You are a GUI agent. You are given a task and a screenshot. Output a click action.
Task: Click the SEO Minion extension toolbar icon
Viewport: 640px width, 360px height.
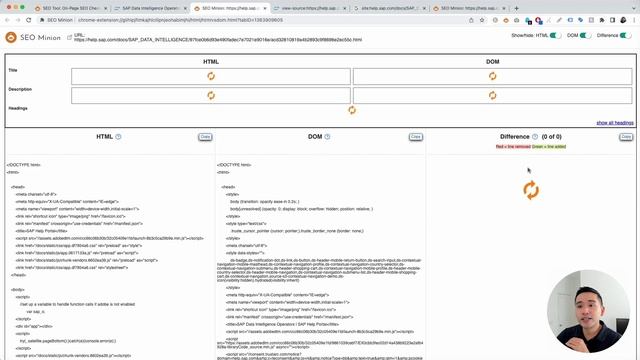click(506, 20)
